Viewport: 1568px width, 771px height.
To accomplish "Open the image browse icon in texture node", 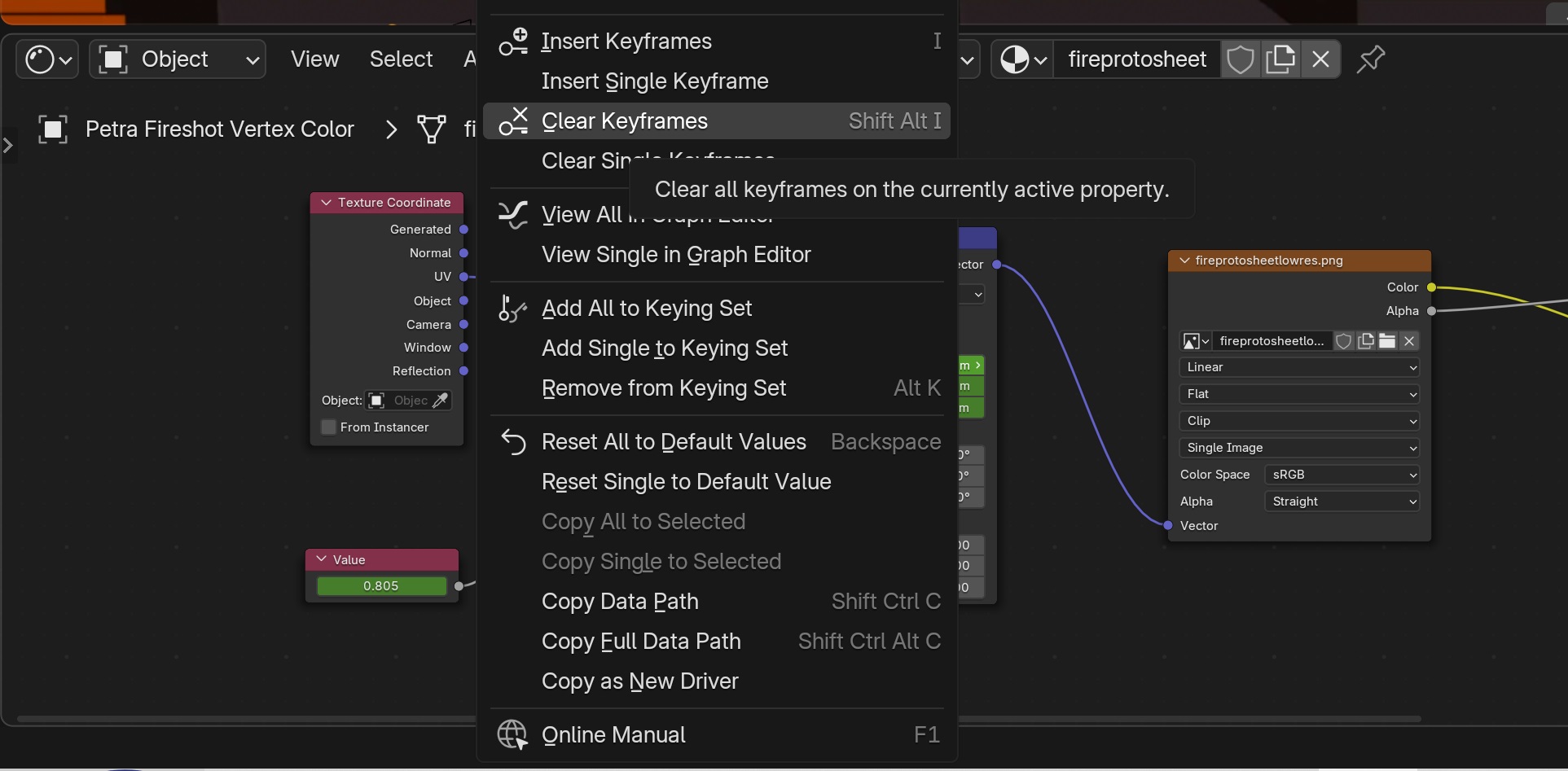I will pyautogui.click(x=1196, y=341).
